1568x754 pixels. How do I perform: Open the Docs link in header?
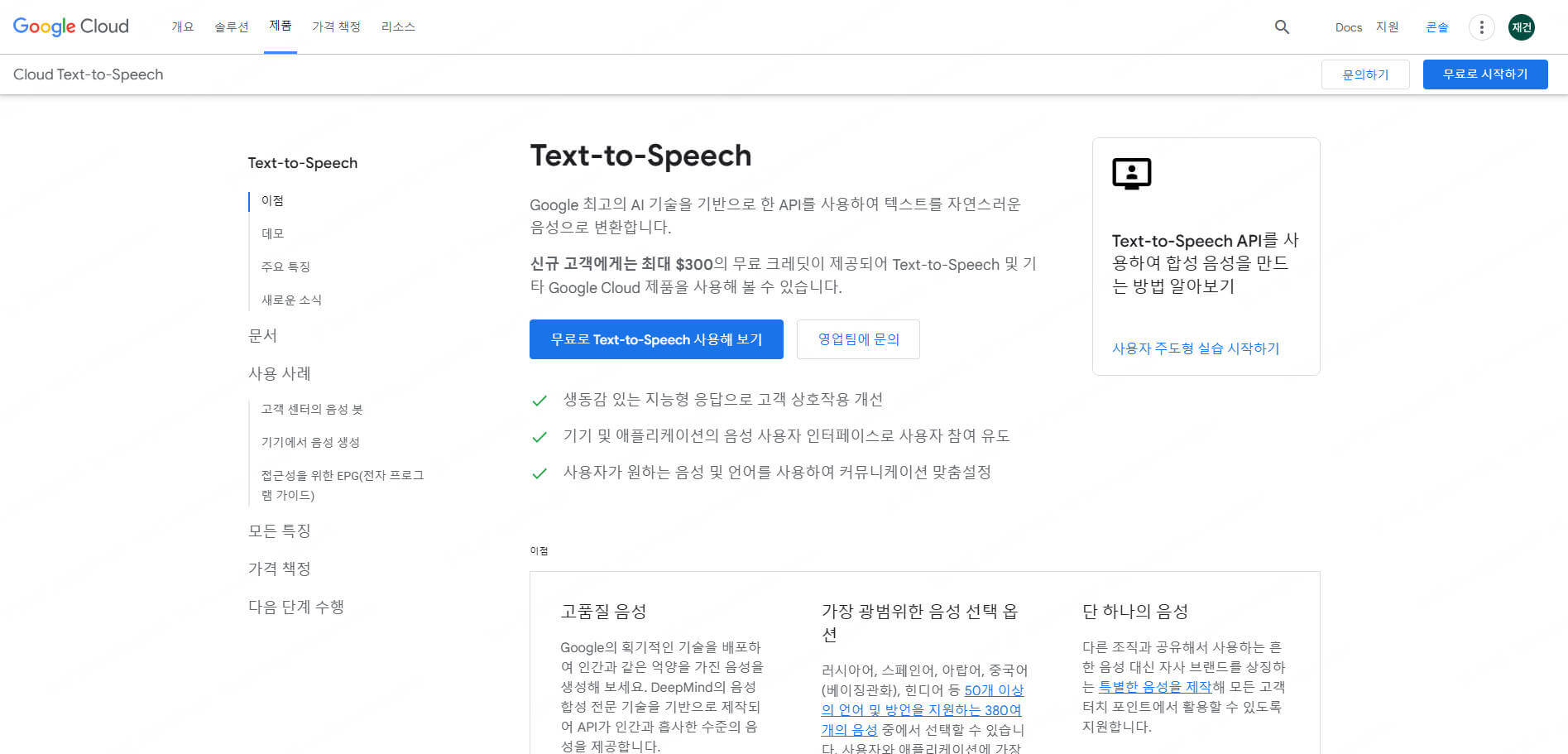1348,27
